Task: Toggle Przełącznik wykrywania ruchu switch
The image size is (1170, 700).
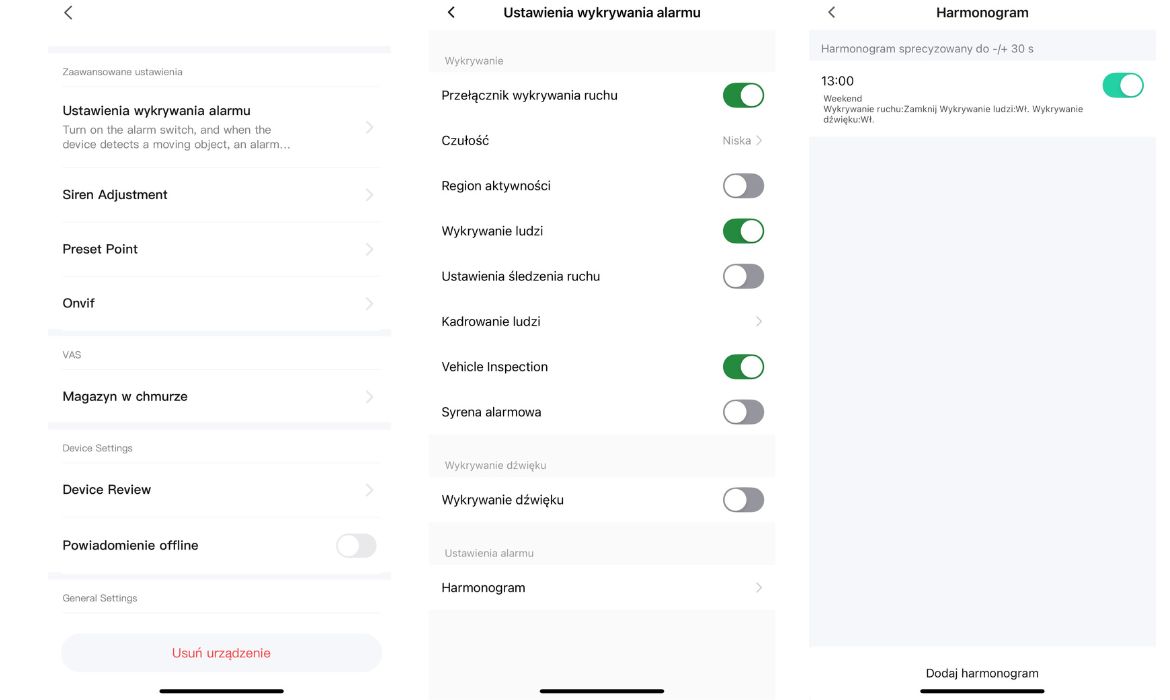Action: pos(743,96)
